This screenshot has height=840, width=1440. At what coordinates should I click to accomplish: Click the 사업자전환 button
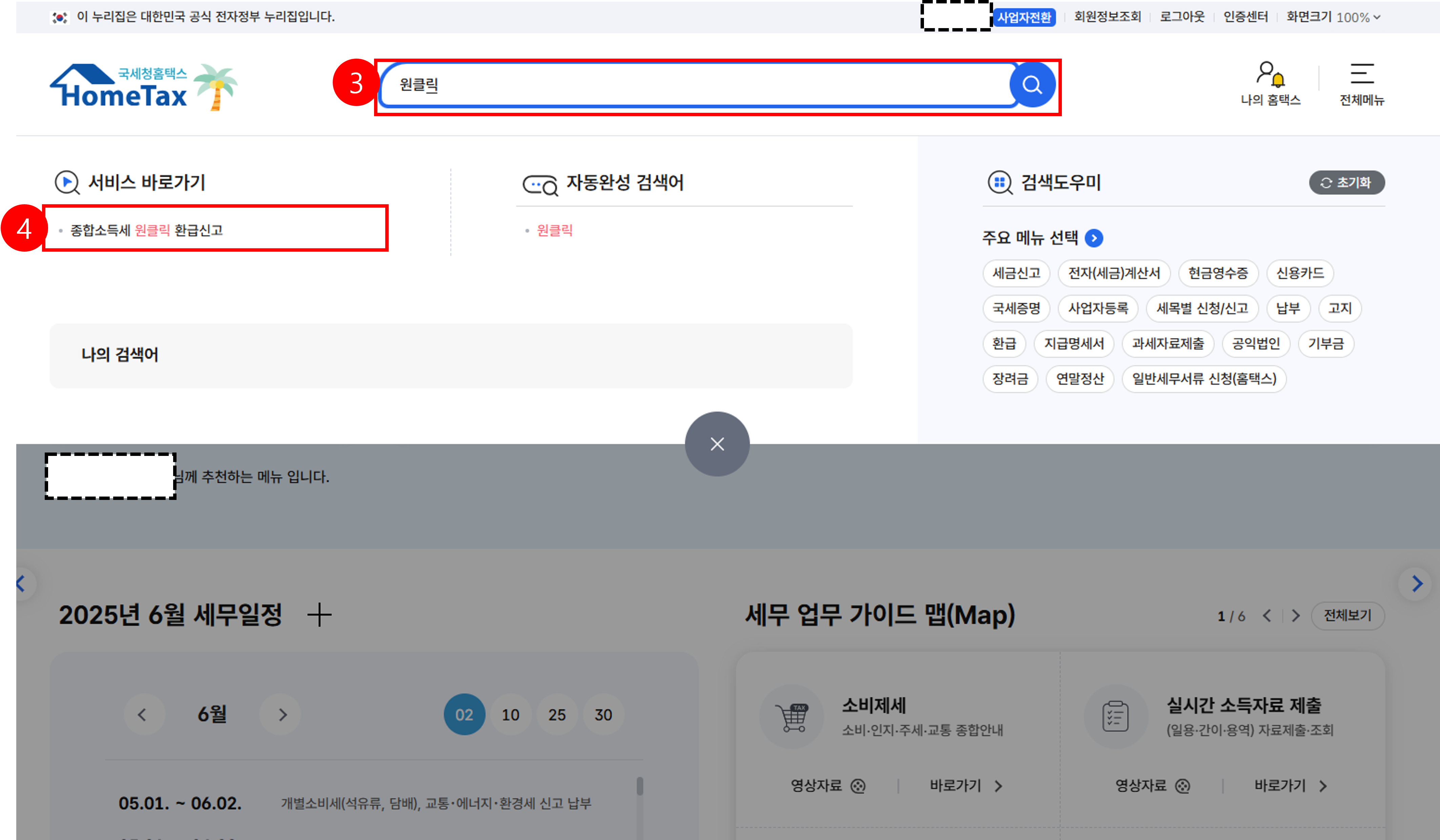pos(1024,17)
